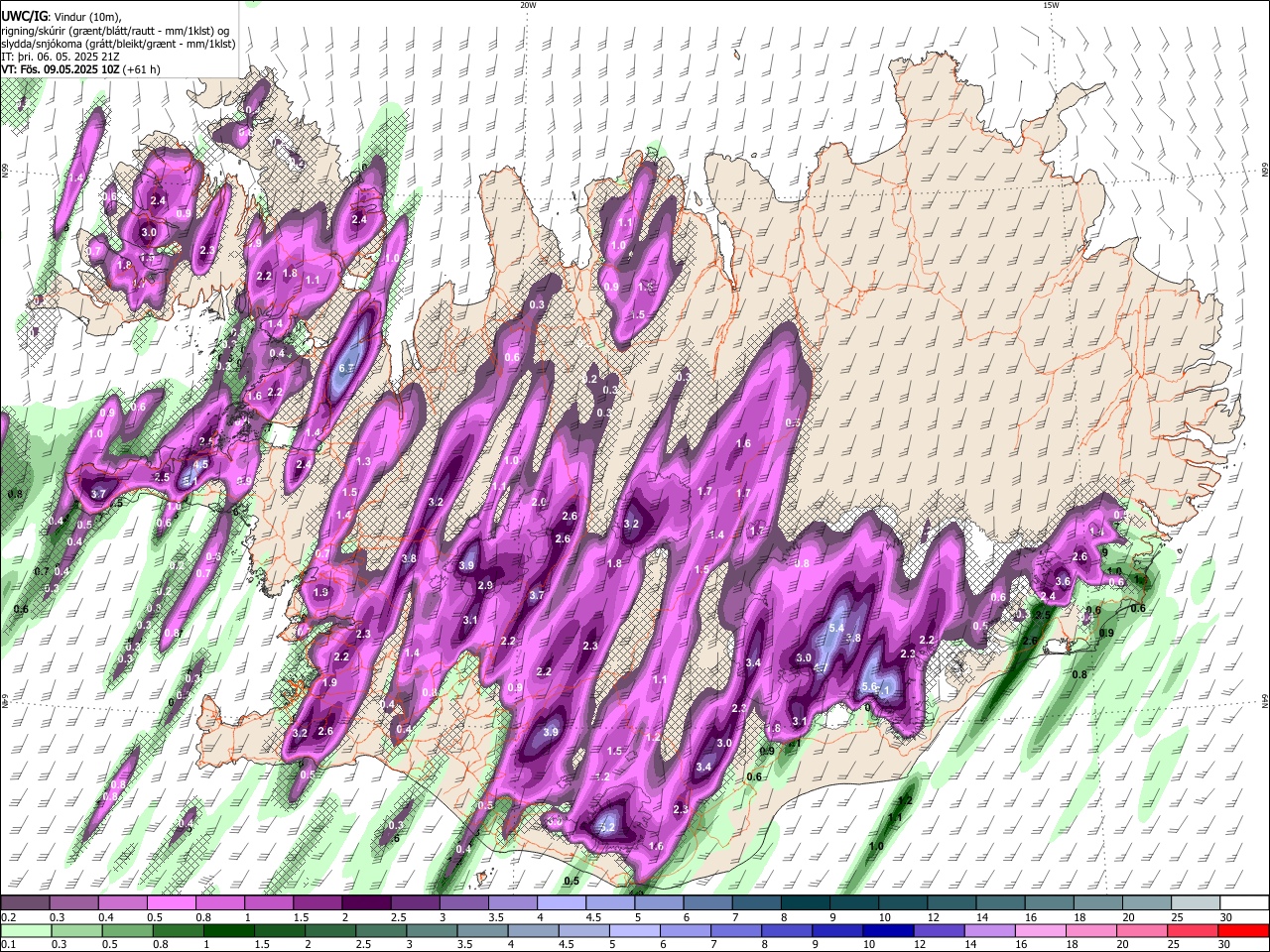Click the 20W longitude label at top
Screen dimensions: 1270x952
click(x=528, y=5)
